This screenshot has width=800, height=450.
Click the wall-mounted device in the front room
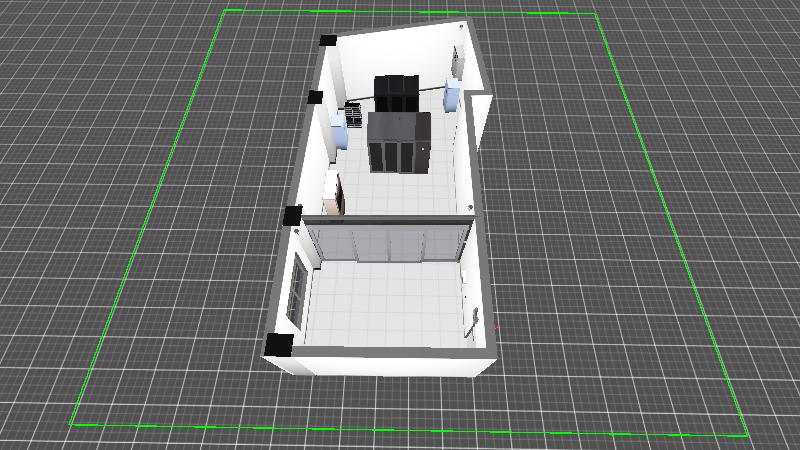[x=472, y=318]
